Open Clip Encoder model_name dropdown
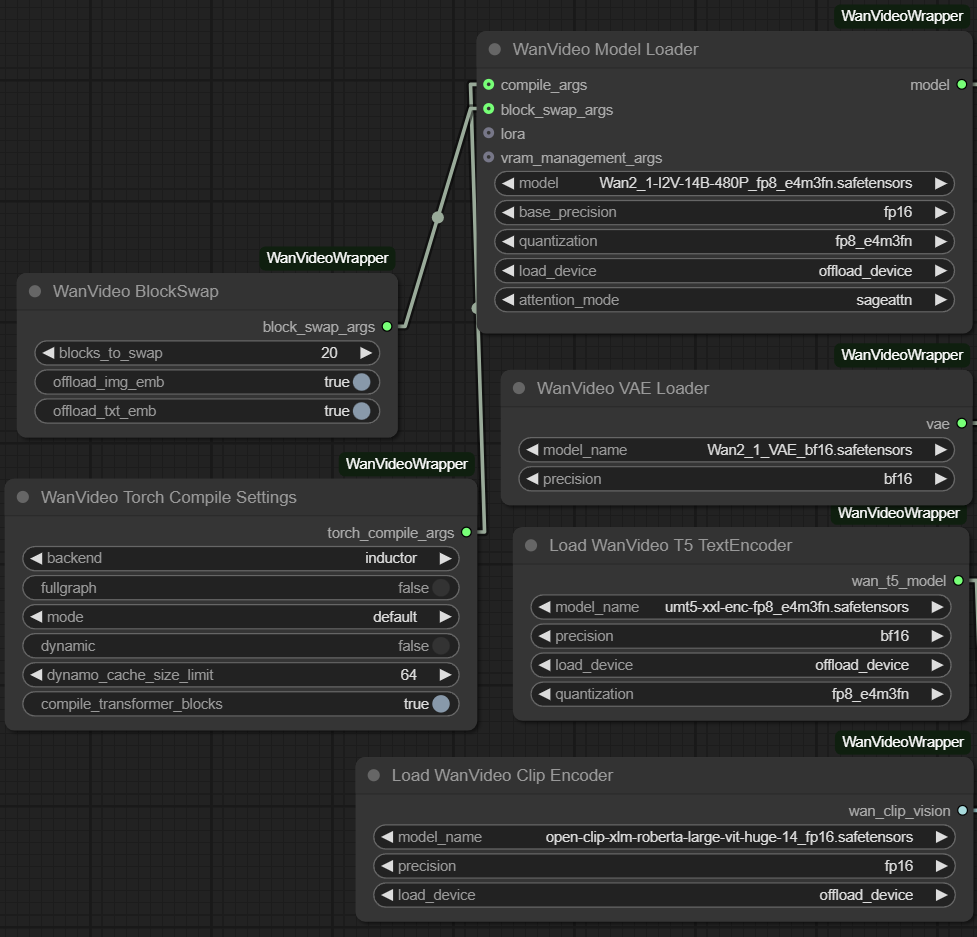 (664, 837)
